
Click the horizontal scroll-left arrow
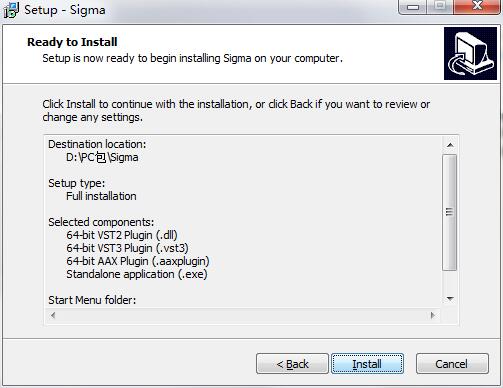coord(53,315)
